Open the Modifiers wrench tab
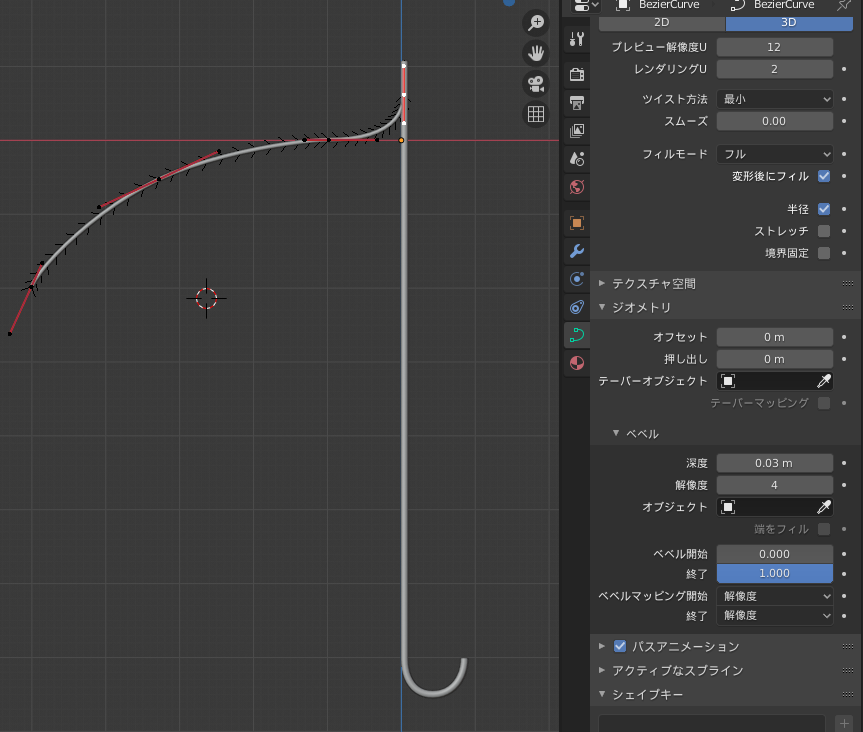Viewport: 863px width, 732px height. [x=577, y=251]
